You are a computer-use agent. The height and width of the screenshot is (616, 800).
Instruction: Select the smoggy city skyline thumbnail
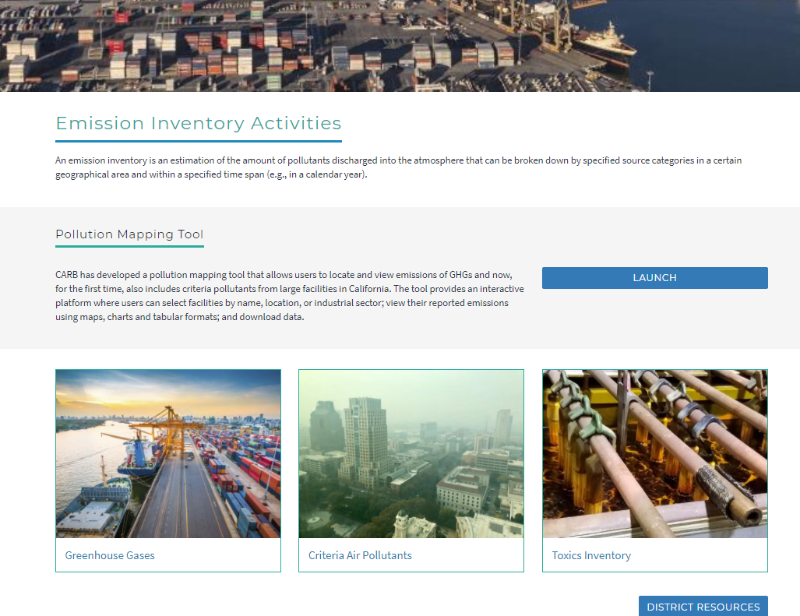click(x=411, y=453)
